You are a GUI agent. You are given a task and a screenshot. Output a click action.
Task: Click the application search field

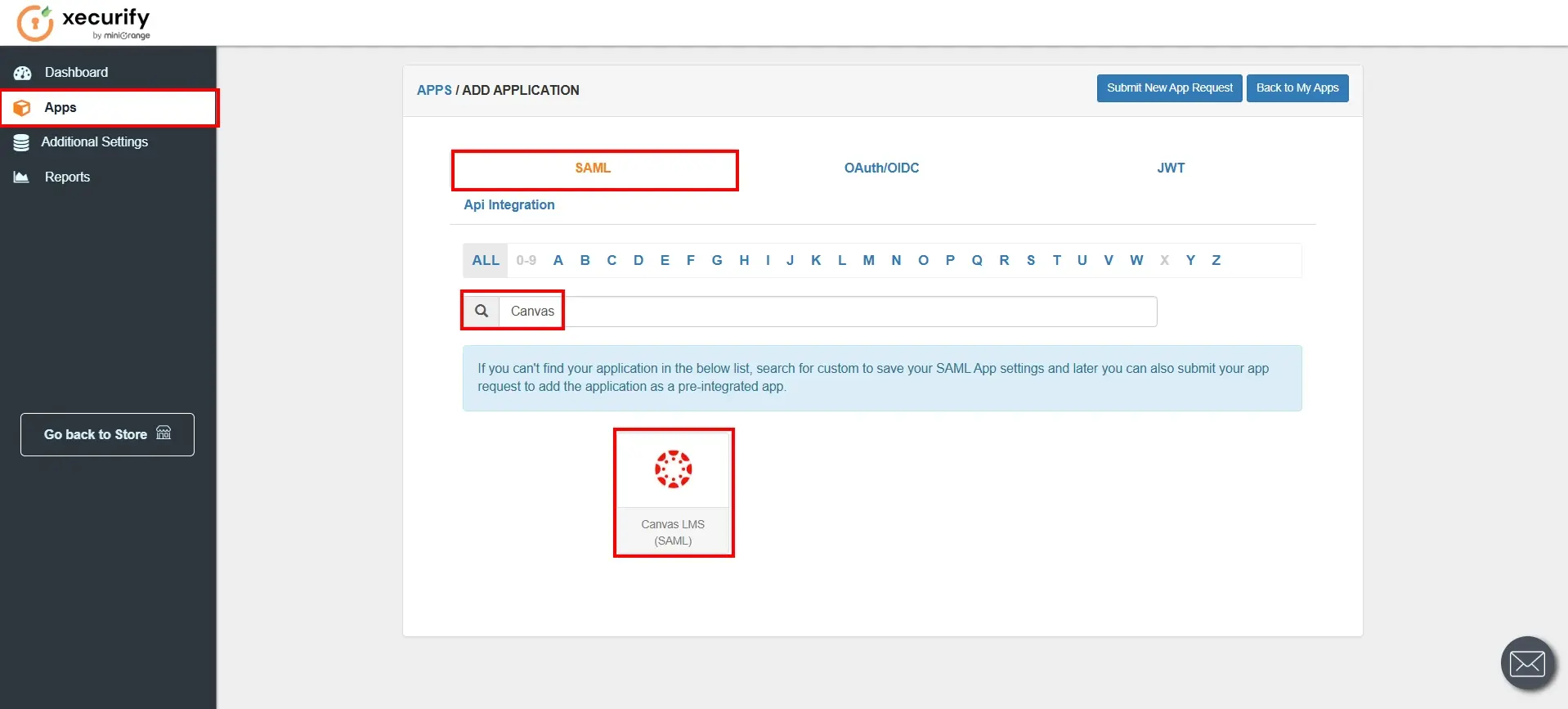coord(827,312)
